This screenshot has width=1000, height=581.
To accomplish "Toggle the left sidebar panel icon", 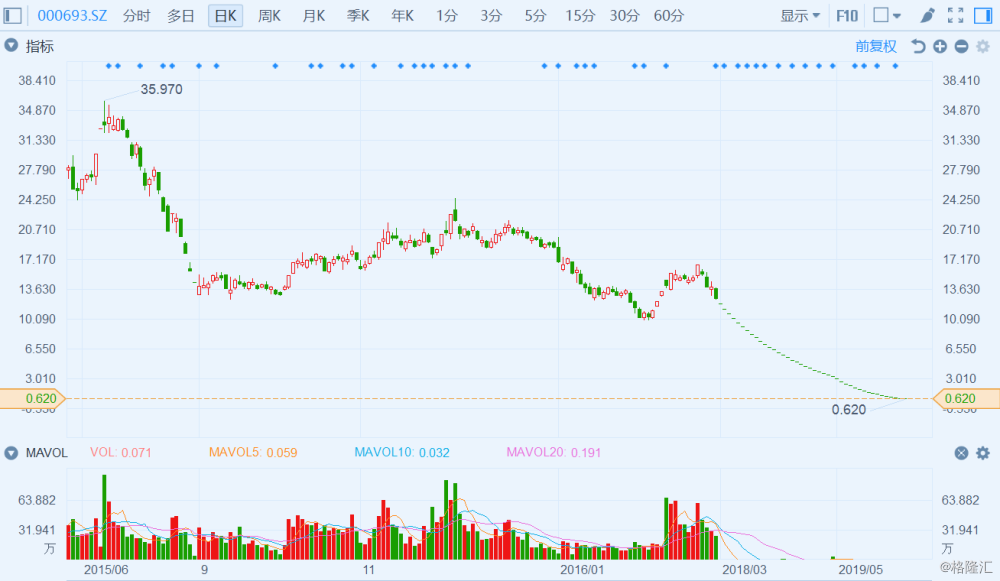I will coord(12,15).
